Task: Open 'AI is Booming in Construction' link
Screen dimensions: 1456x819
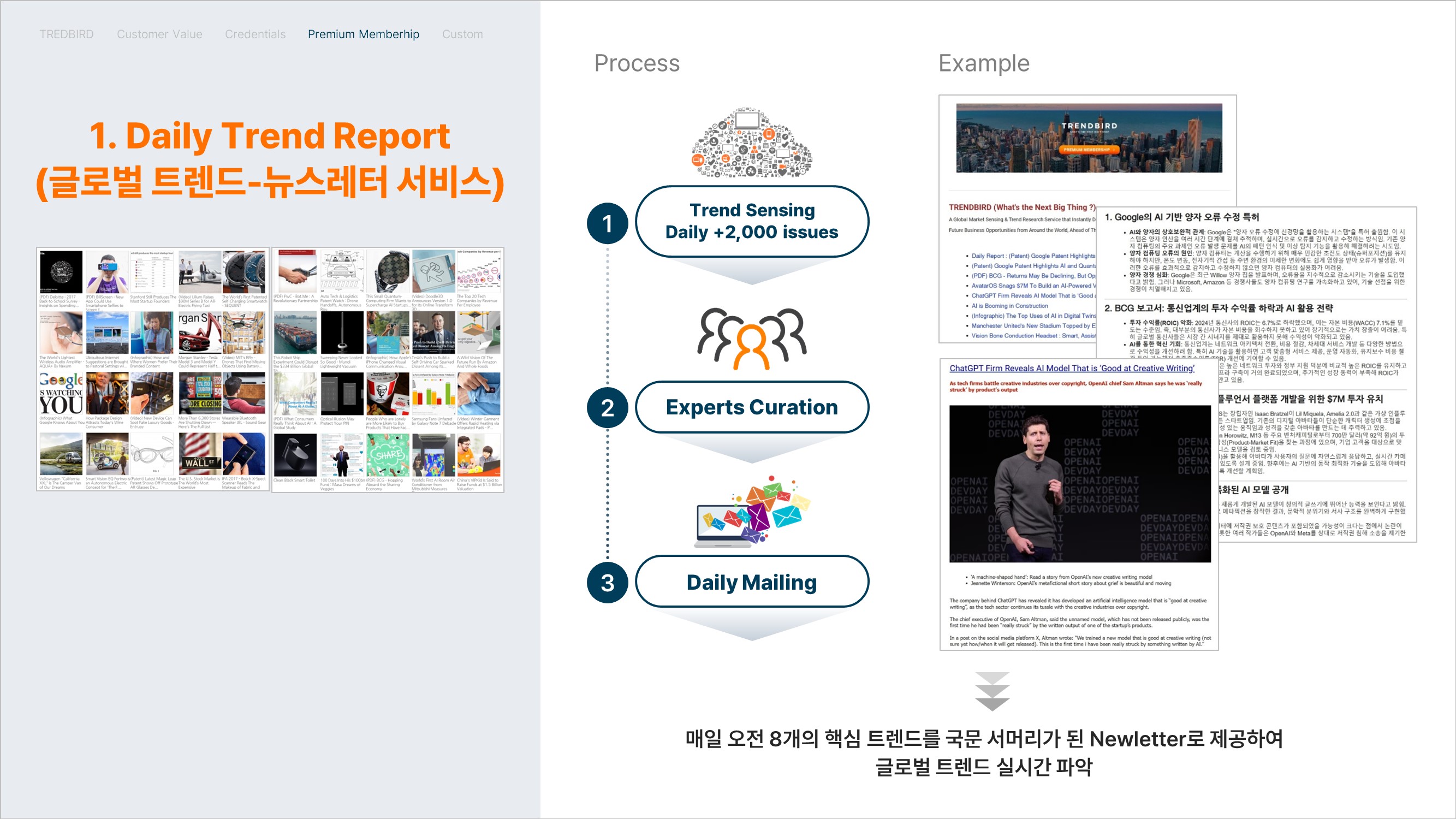Action: 1009,306
